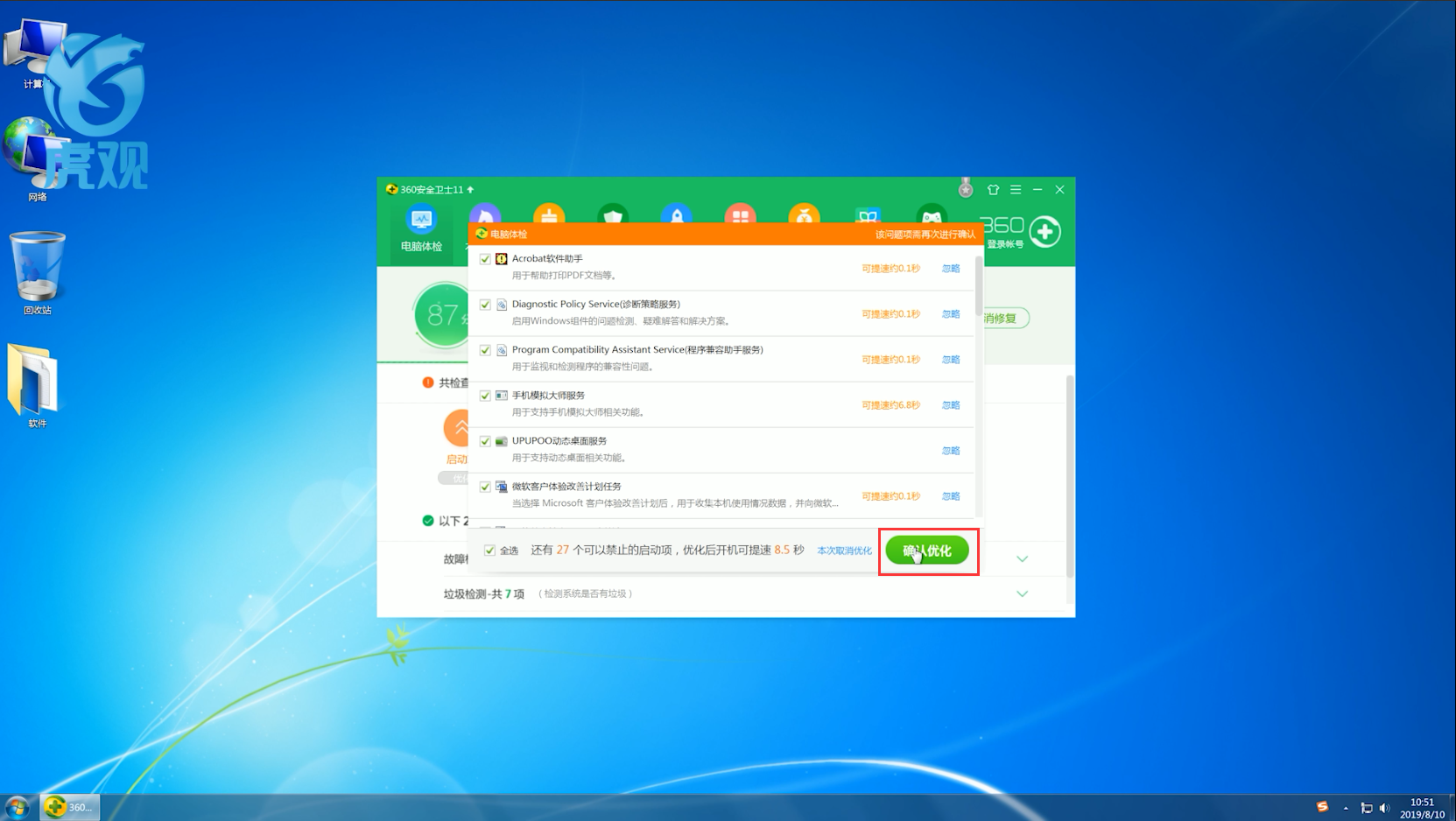Click the Windows Start button

coord(18,807)
